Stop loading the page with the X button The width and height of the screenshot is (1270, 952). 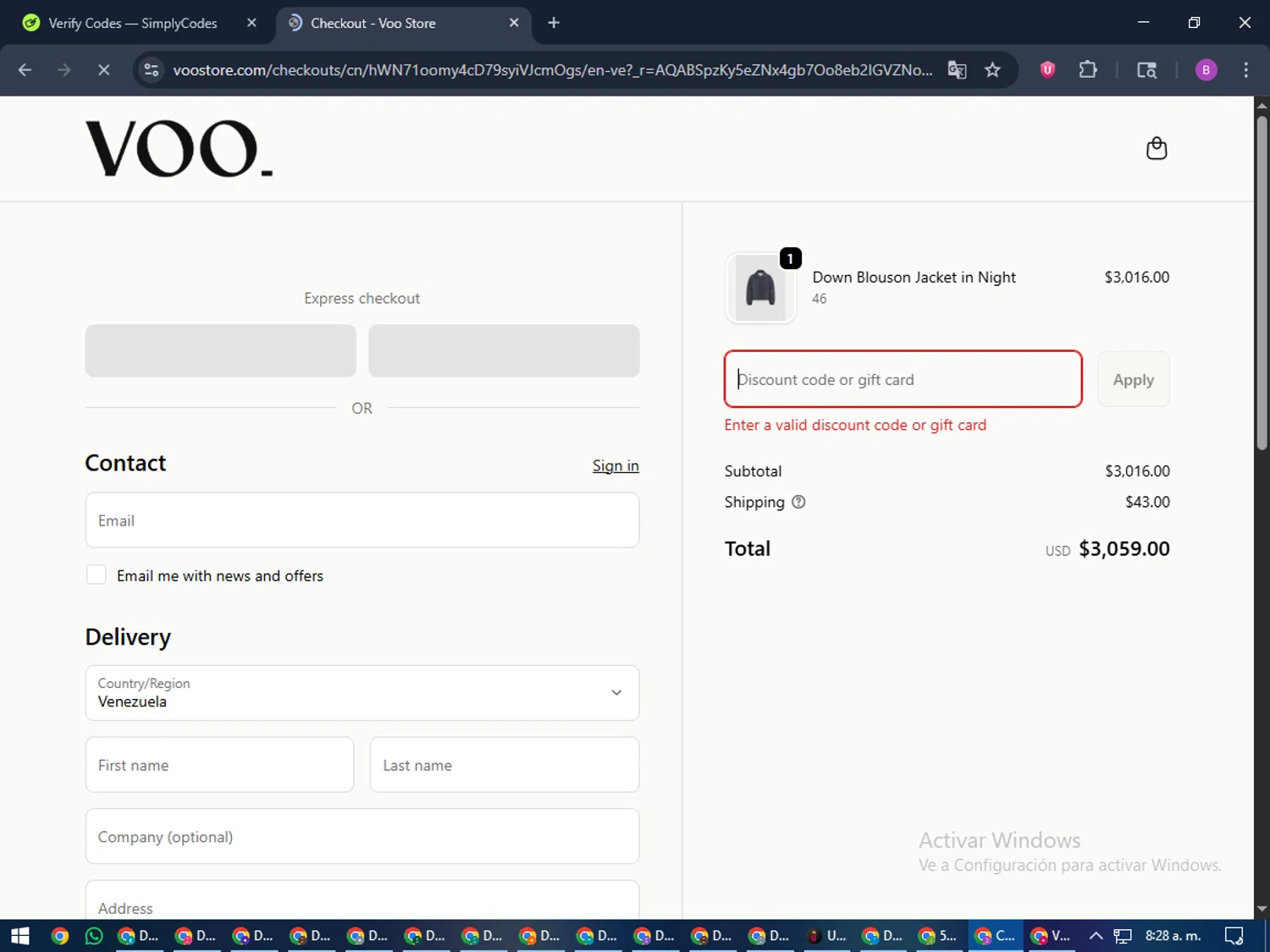(x=103, y=70)
